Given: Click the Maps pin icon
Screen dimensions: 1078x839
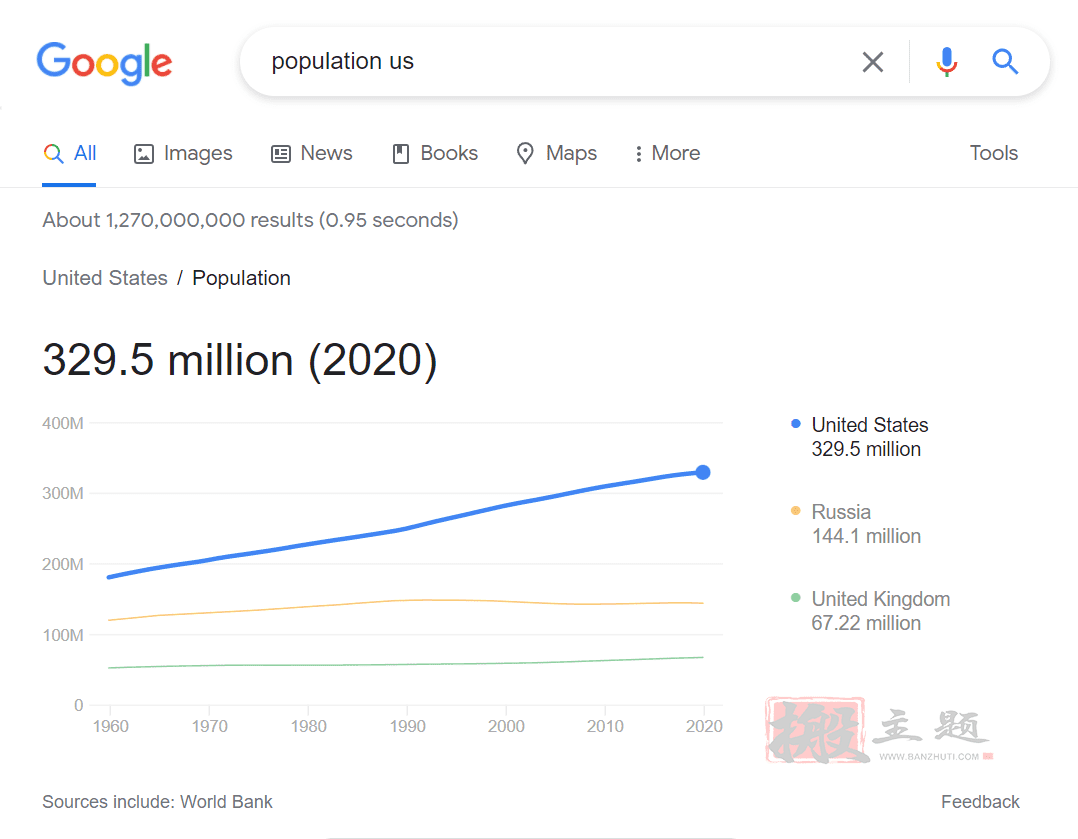Looking at the screenshot, I should pos(525,154).
